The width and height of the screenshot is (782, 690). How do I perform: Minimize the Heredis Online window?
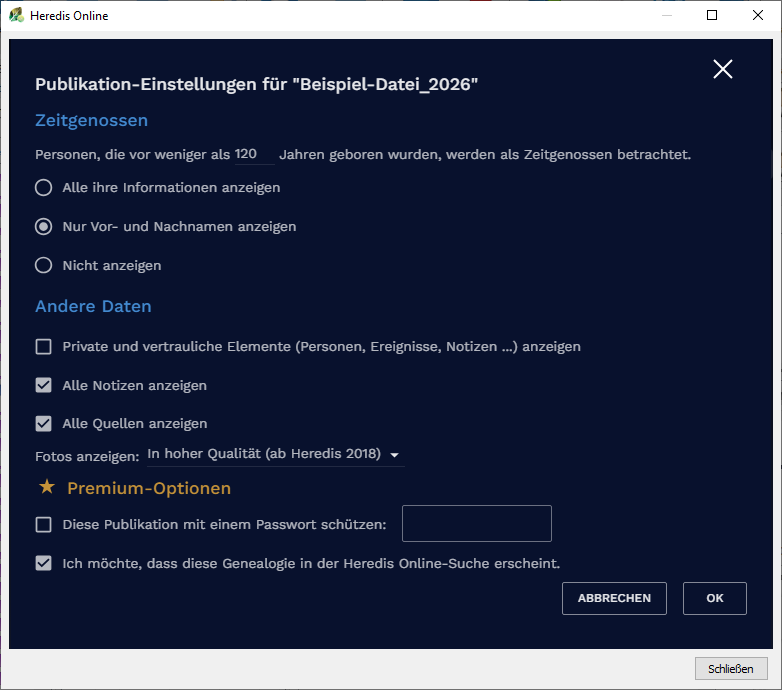(666, 15)
